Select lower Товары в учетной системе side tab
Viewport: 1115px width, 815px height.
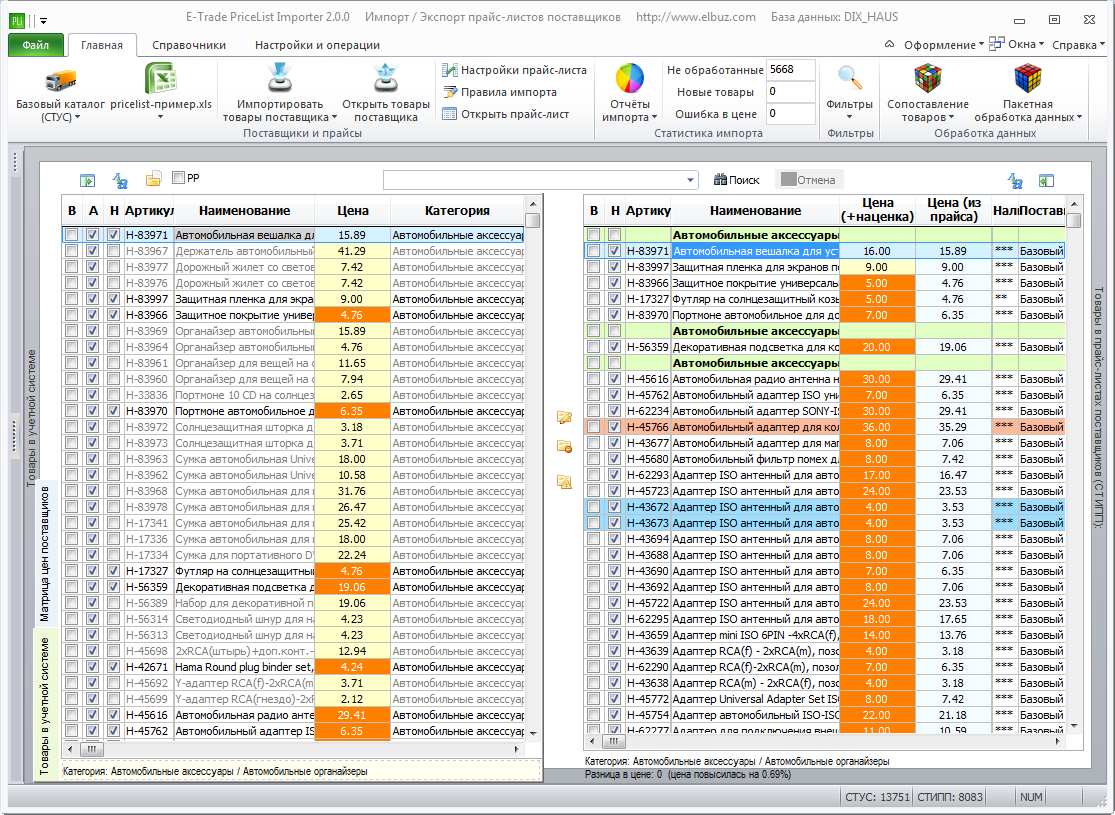[x=45, y=705]
